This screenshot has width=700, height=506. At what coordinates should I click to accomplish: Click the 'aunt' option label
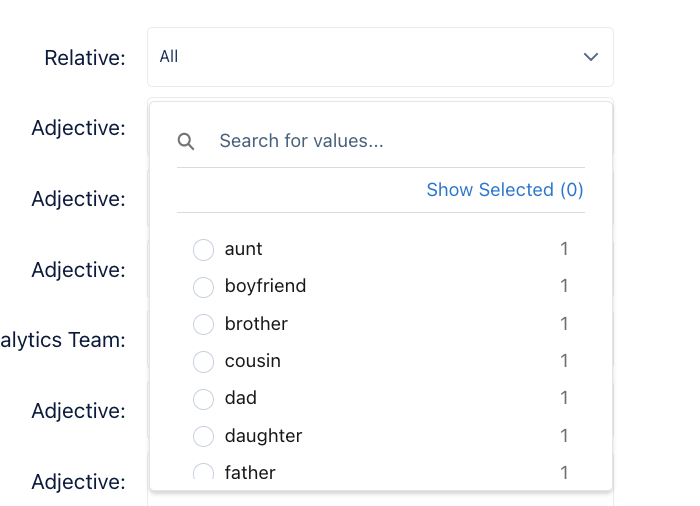coord(244,249)
